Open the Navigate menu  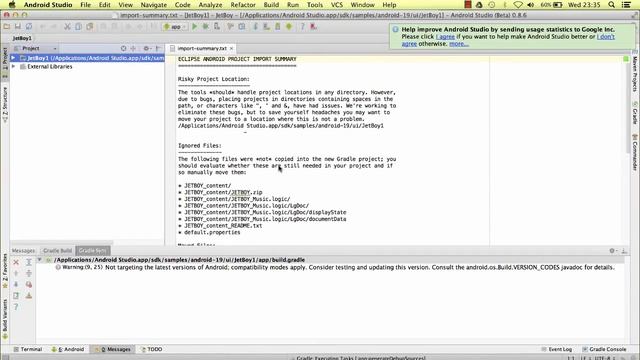click(153, 5)
